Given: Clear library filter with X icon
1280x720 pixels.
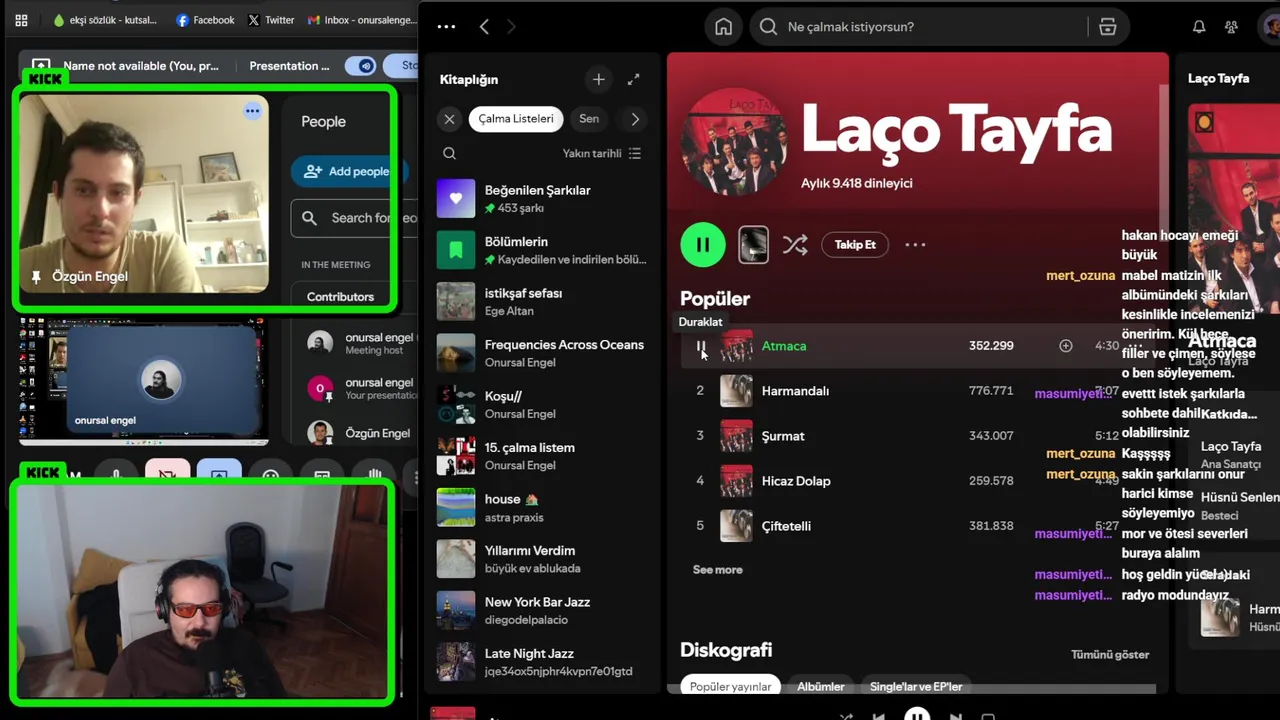Looking at the screenshot, I should coord(449,119).
